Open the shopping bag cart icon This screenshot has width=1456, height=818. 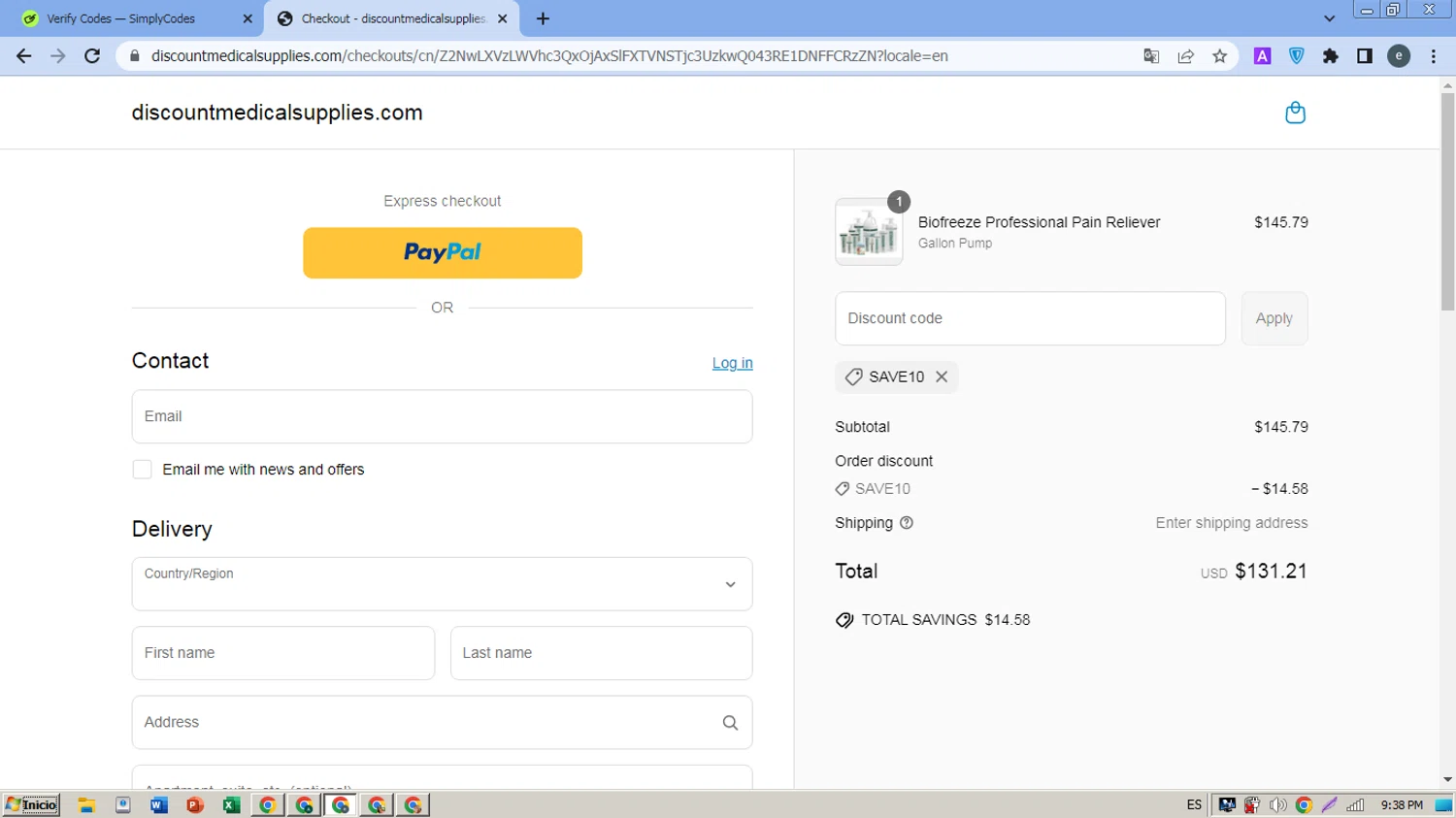[1295, 113]
